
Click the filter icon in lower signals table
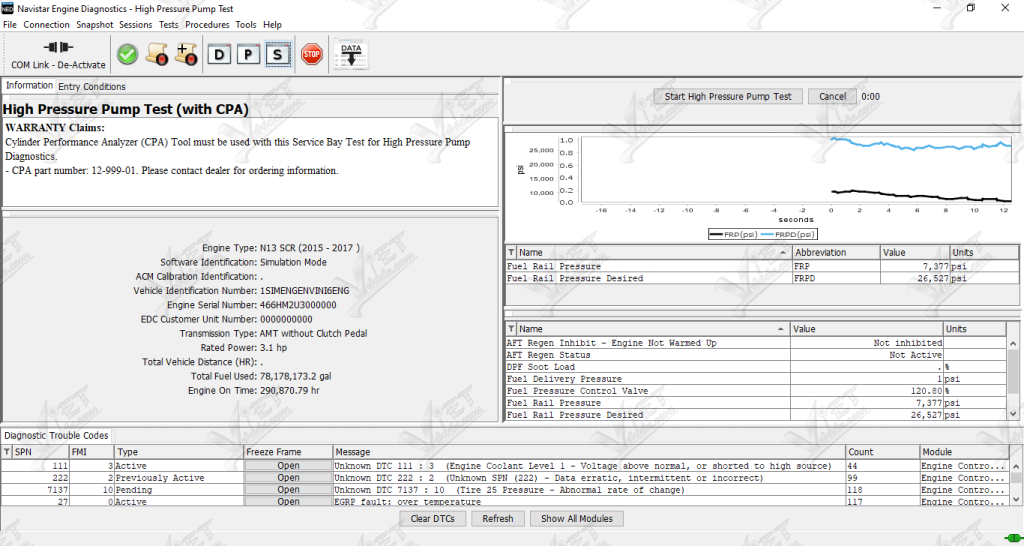pyautogui.click(x=511, y=329)
